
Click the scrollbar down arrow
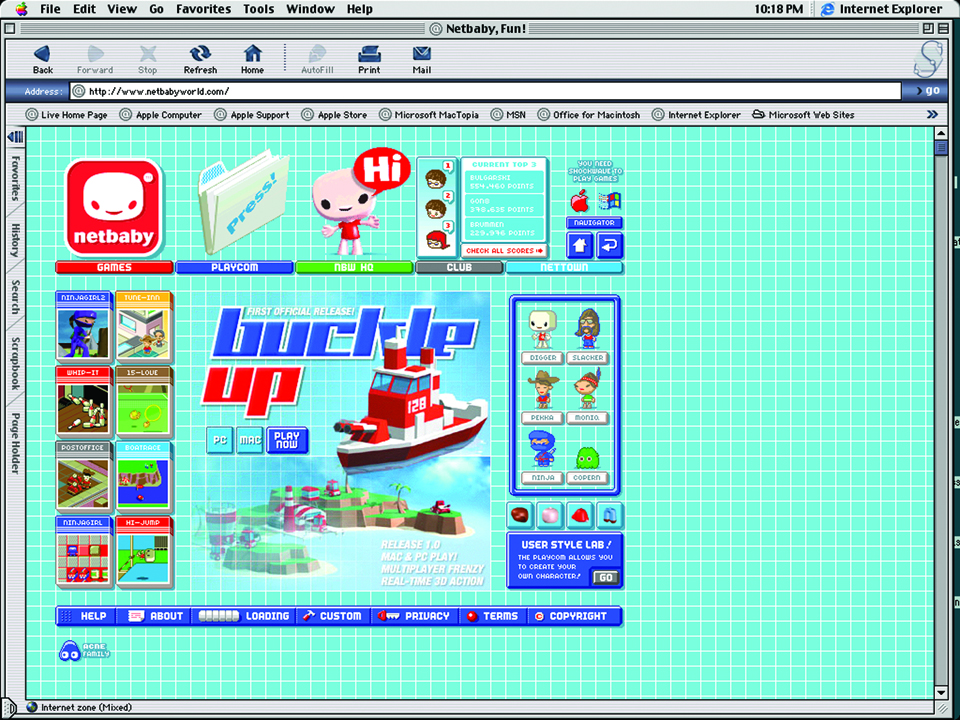[x=941, y=692]
